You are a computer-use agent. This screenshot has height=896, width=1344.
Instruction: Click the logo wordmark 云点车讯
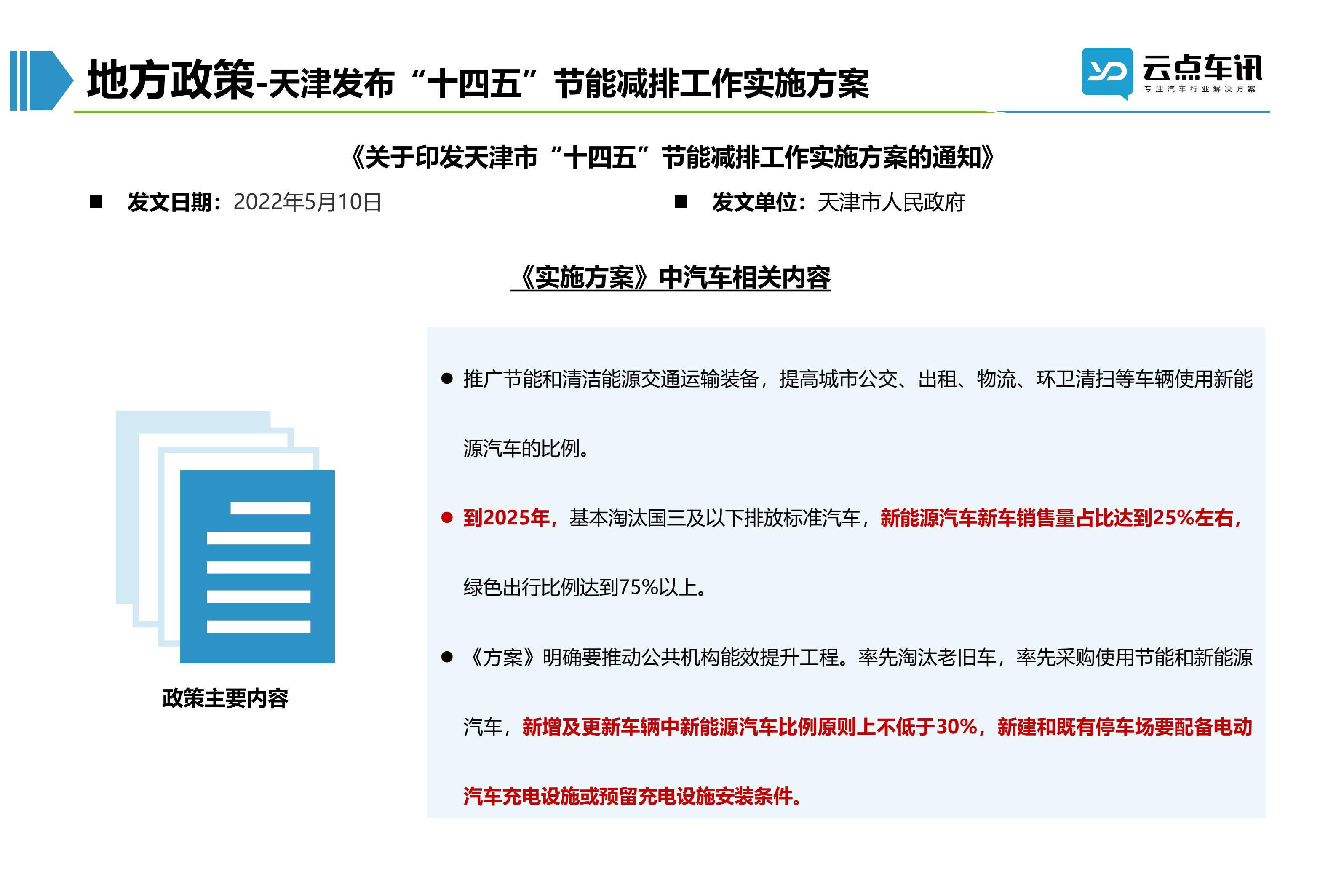pyautogui.click(x=1202, y=68)
